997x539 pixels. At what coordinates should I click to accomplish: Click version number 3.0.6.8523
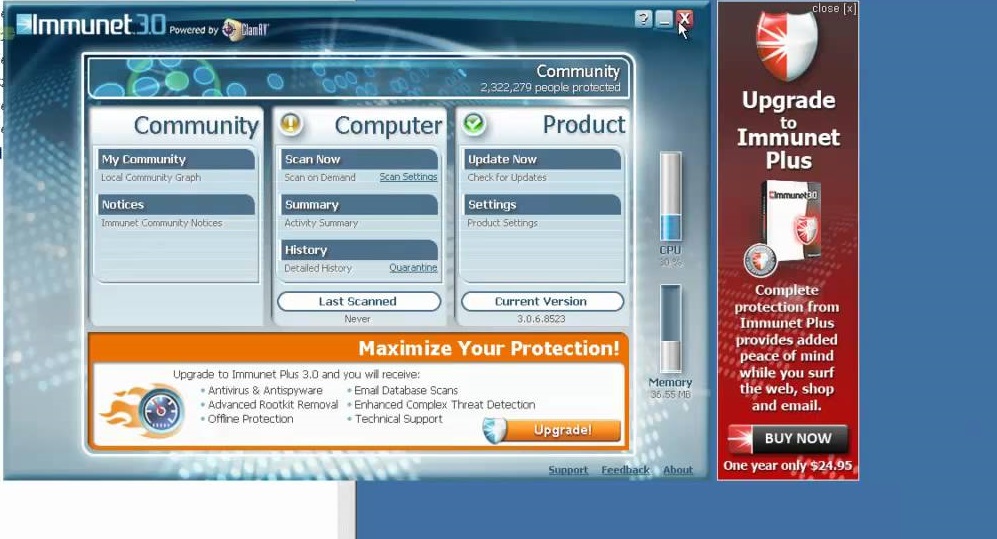pos(541,319)
